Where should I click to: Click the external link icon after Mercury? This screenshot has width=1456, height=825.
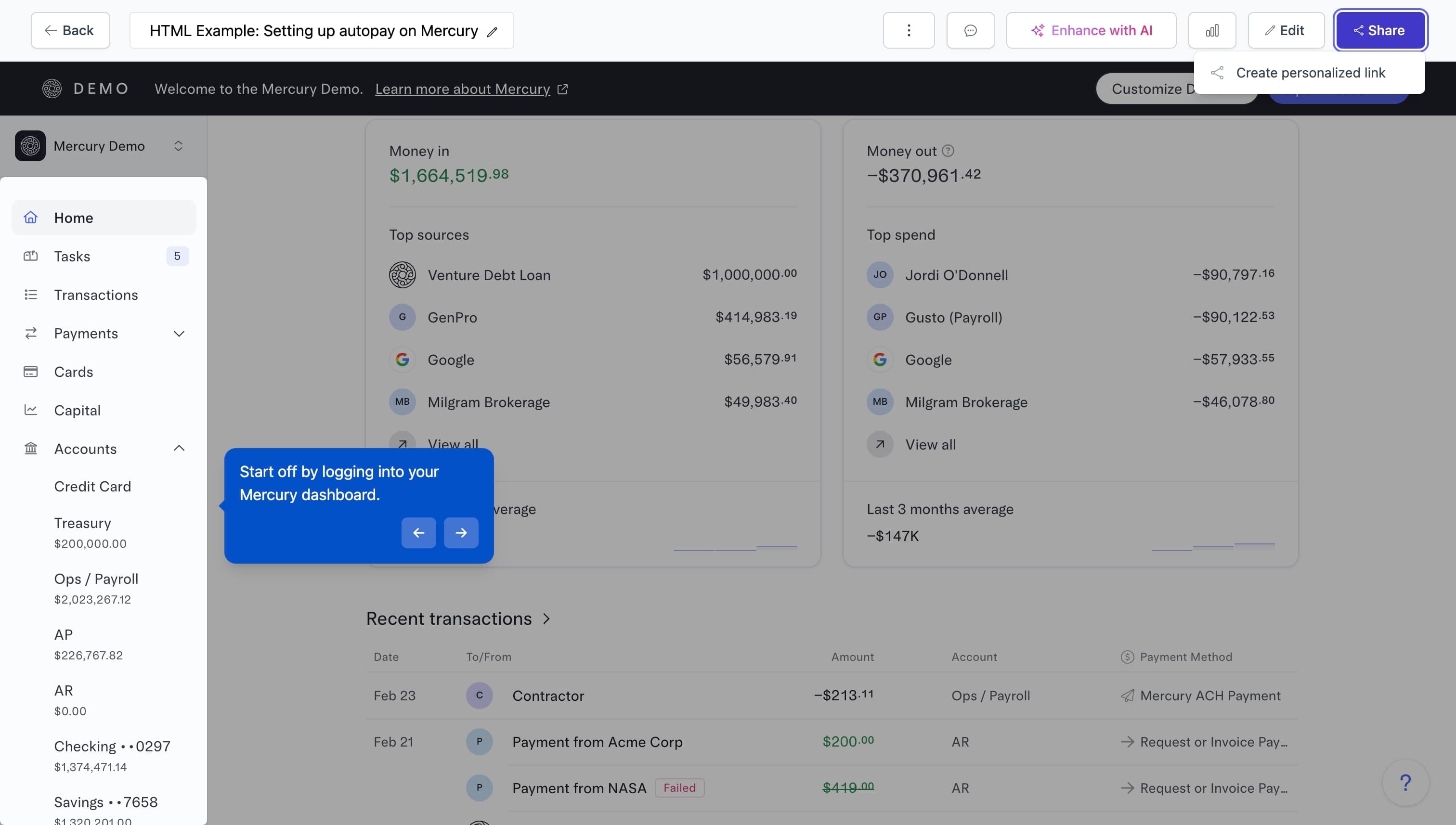pyautogui.click(x=562, y=89)
